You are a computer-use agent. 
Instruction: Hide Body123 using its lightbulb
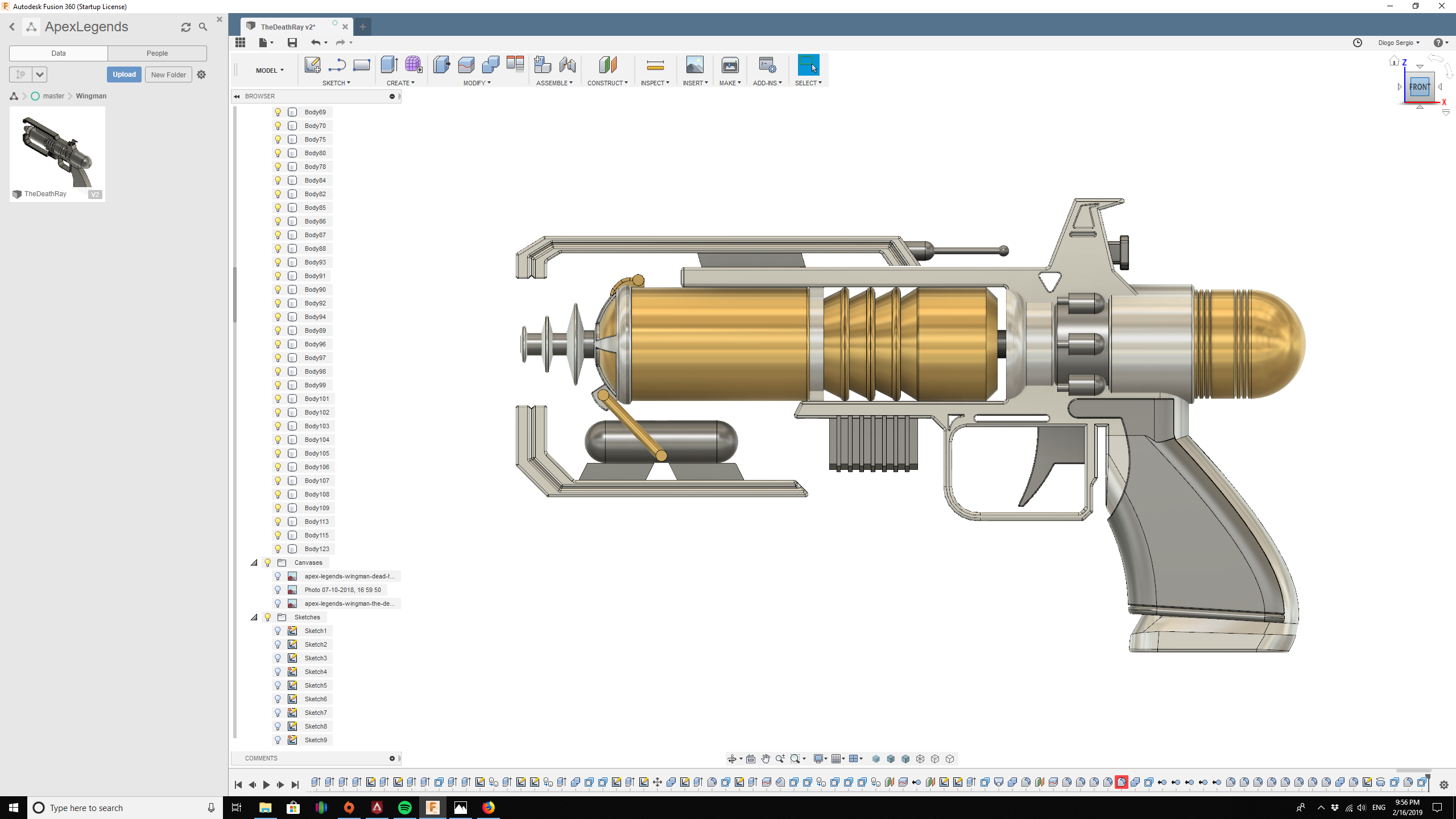coord(278,549)
